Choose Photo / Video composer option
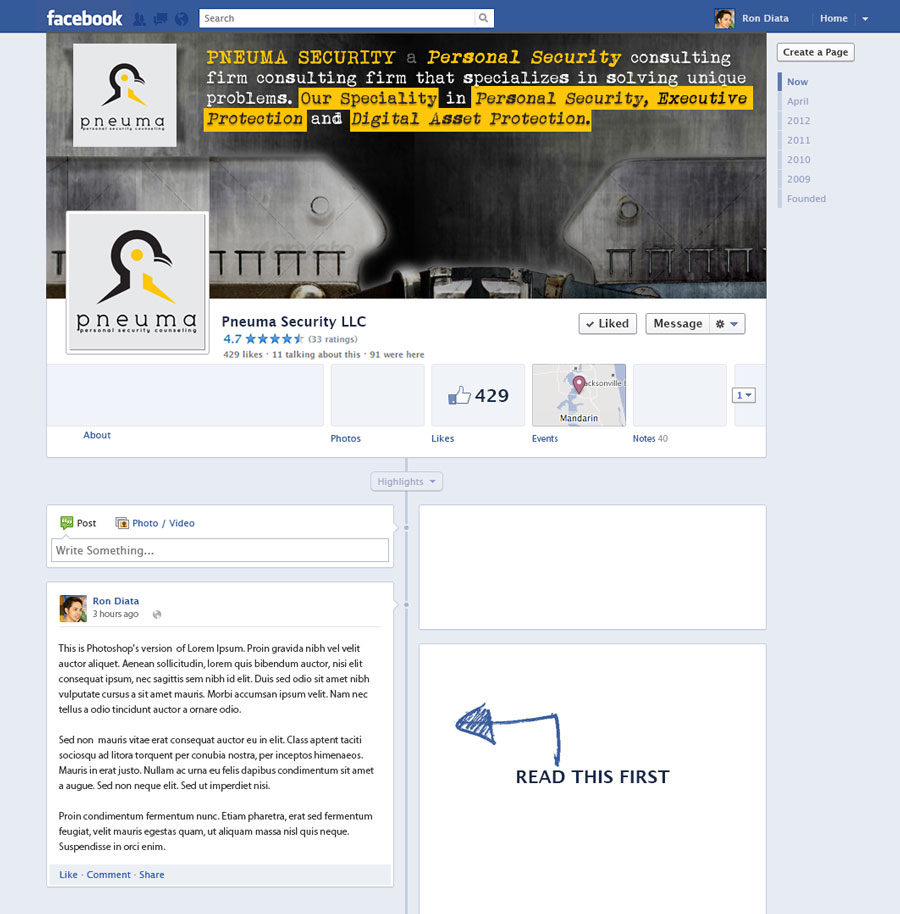 coord(155,523)
